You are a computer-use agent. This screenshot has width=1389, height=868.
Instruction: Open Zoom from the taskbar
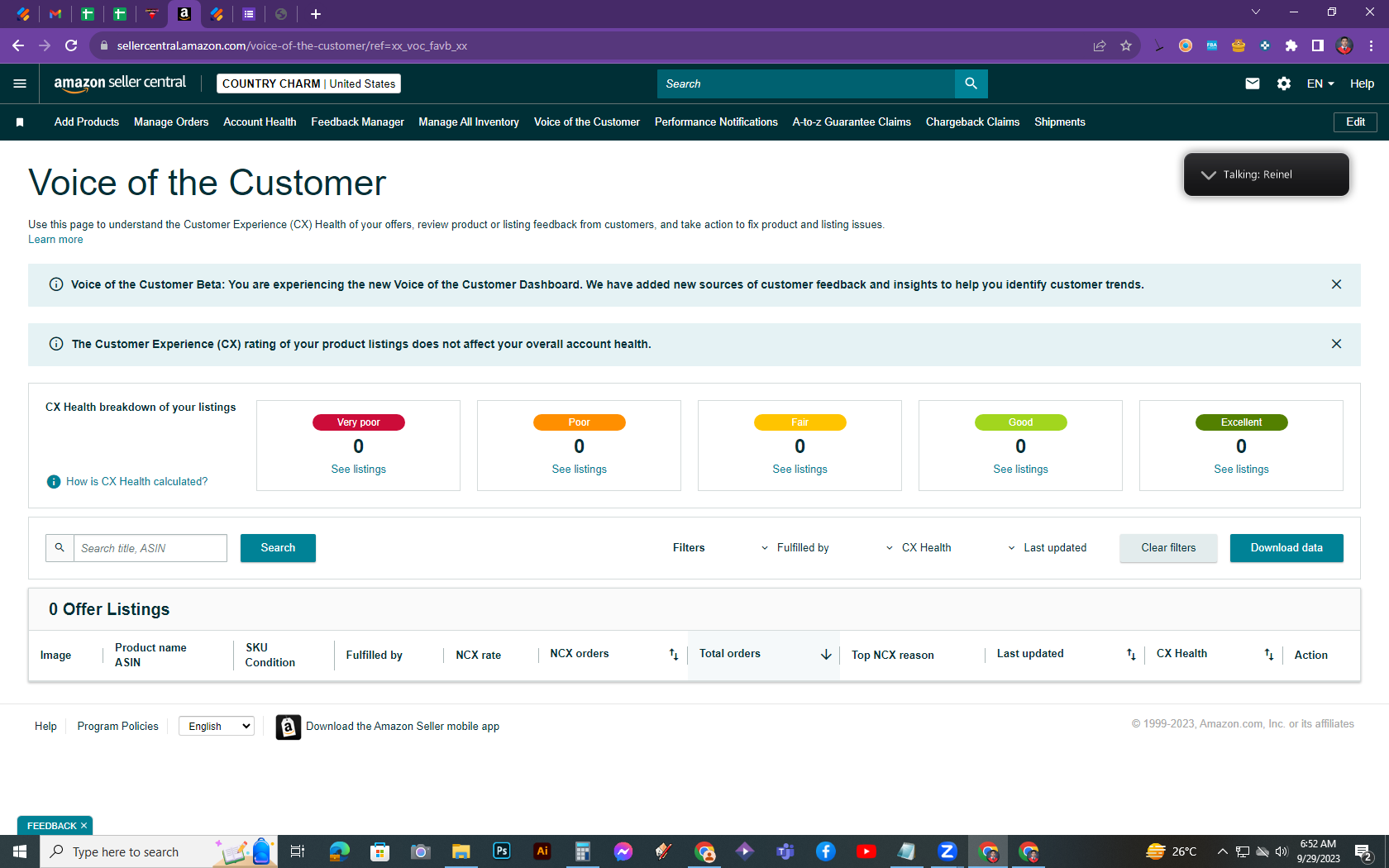[947, 851]
